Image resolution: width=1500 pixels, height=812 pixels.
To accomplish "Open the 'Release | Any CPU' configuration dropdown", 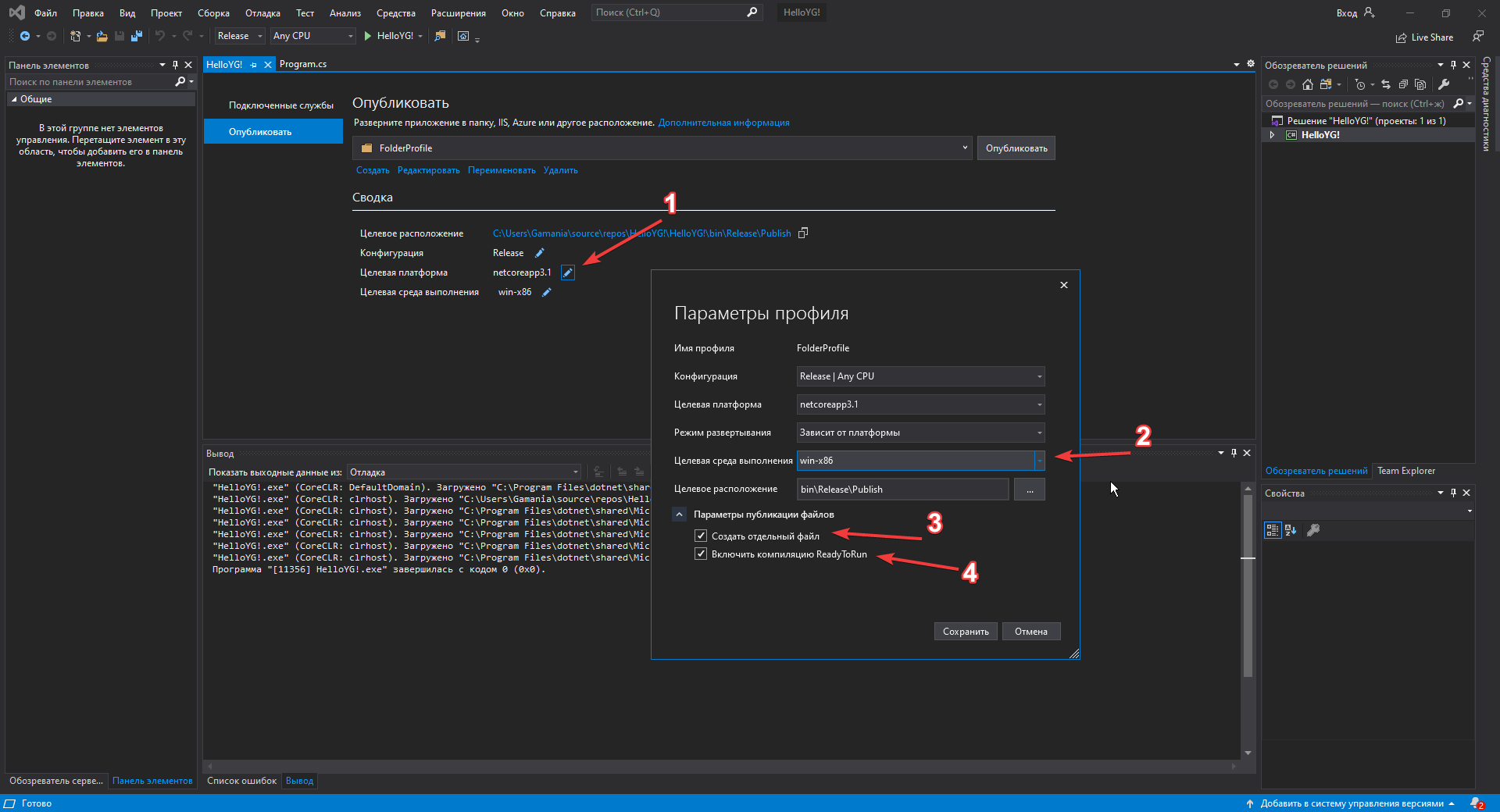I will pos(920,376).
